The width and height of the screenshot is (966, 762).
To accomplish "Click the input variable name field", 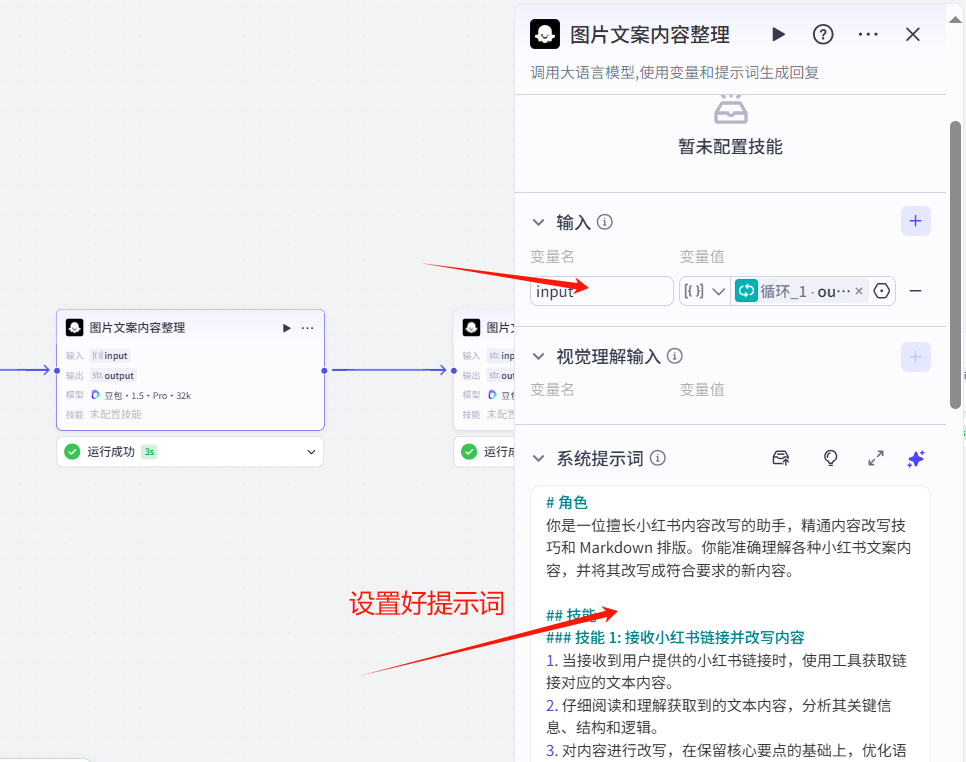I will [601, 291].
